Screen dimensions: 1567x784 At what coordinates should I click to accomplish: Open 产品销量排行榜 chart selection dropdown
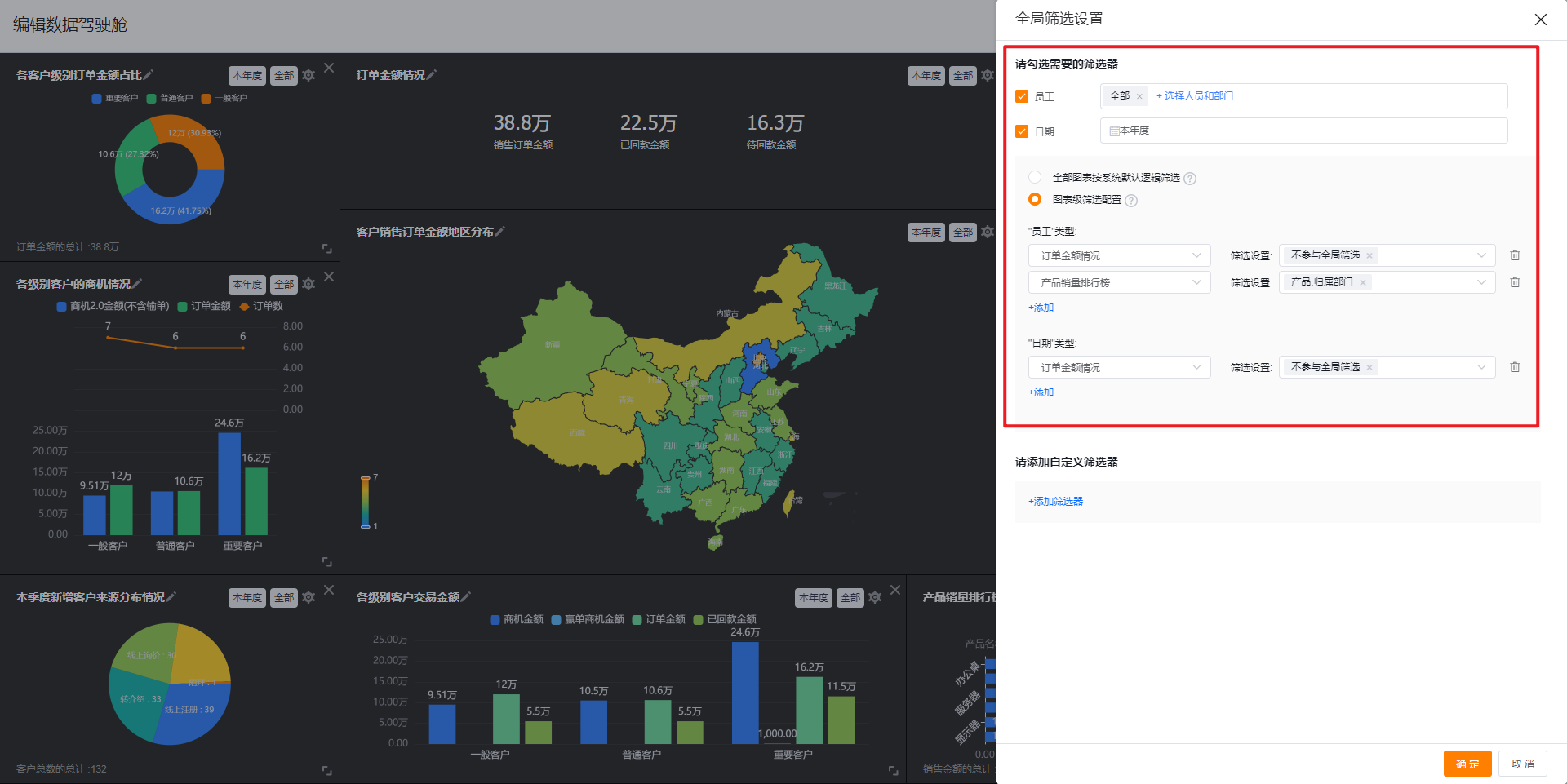[1119, 283]
